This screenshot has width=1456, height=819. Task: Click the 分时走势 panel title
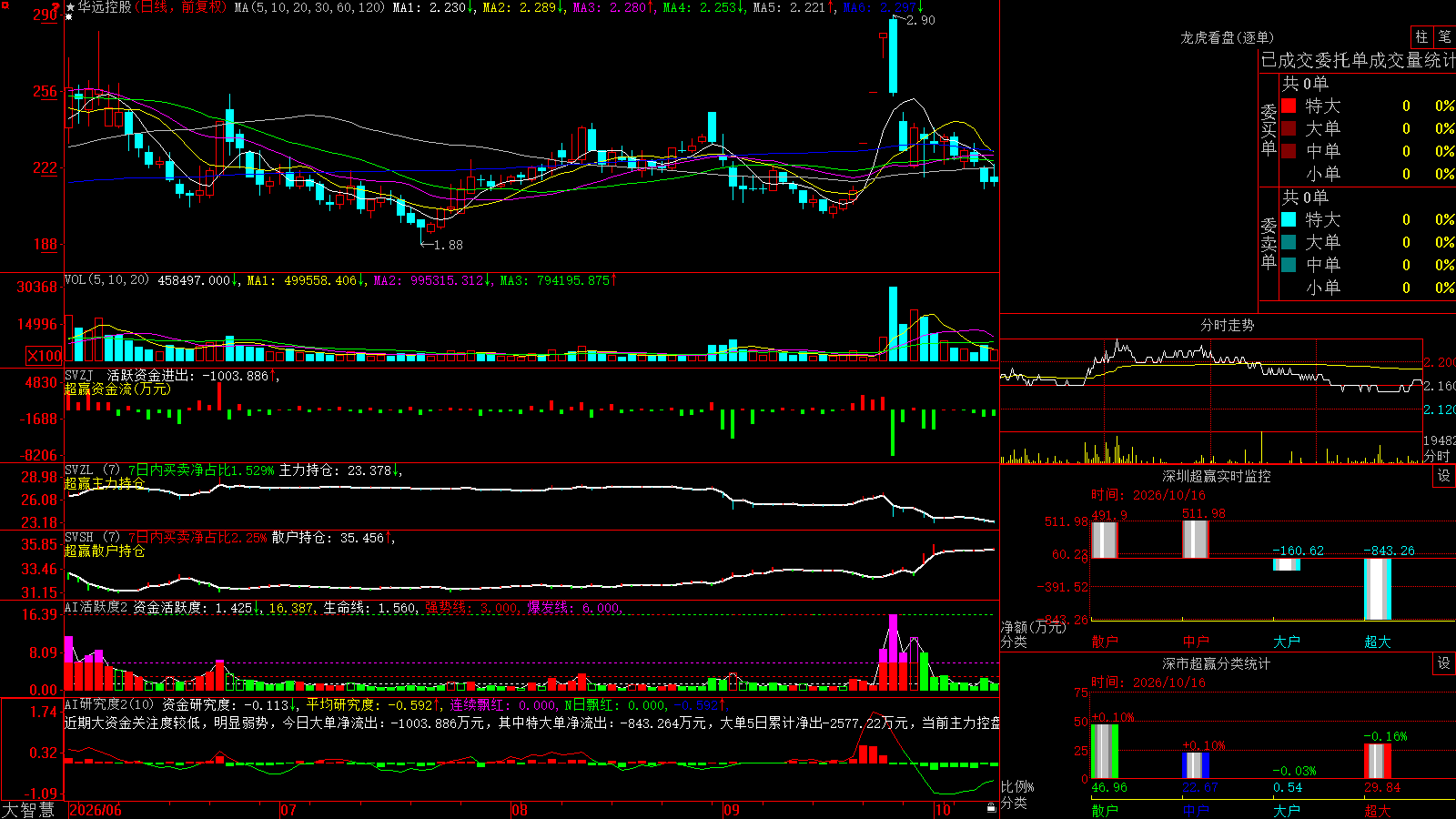[x=1228, y=325]
